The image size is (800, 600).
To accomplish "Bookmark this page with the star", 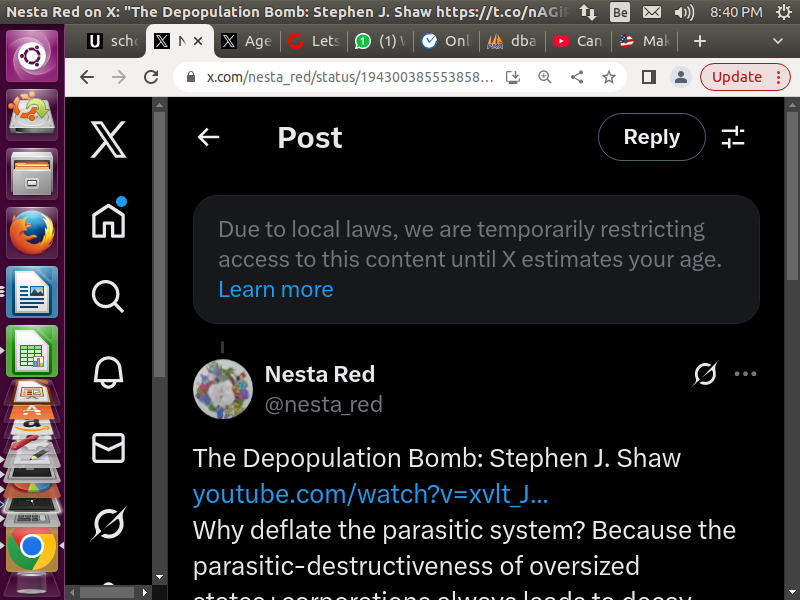I will pyautogui.click(x=608, y=78).
